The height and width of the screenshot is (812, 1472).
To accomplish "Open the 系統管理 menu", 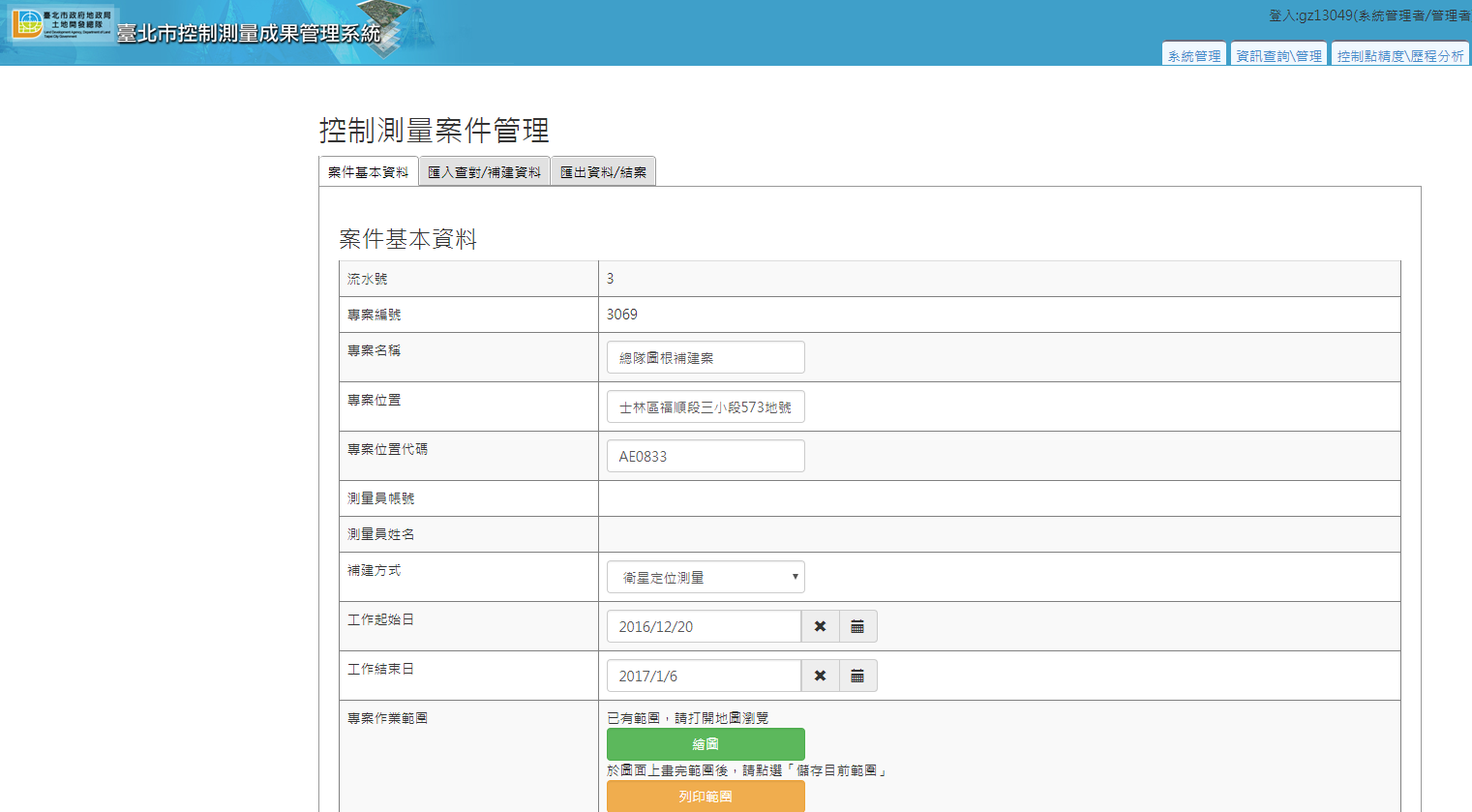I will (1193, 55).
